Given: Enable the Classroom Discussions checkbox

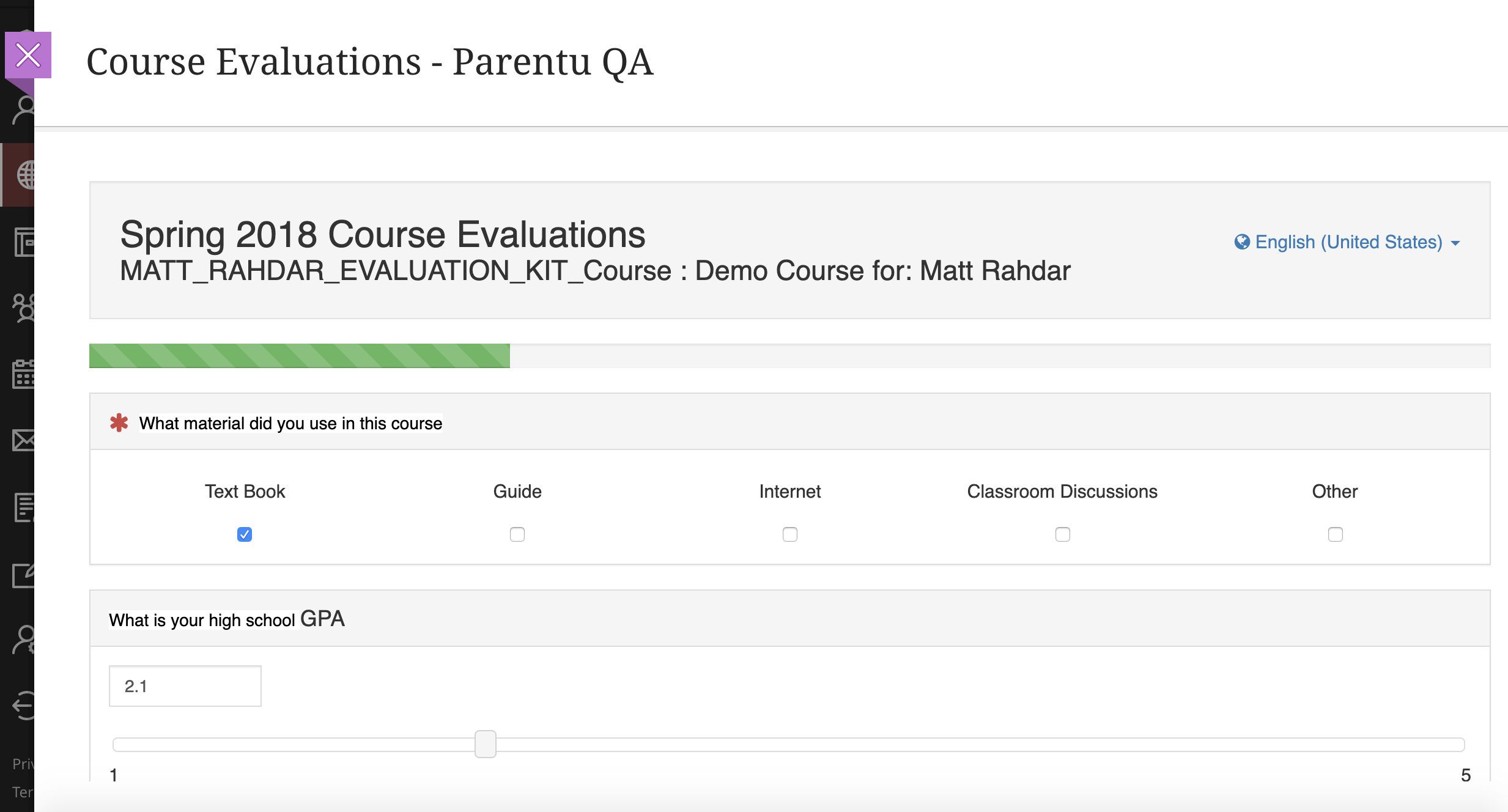Looking at the screenshot, I should click(x=1062, y=534).
